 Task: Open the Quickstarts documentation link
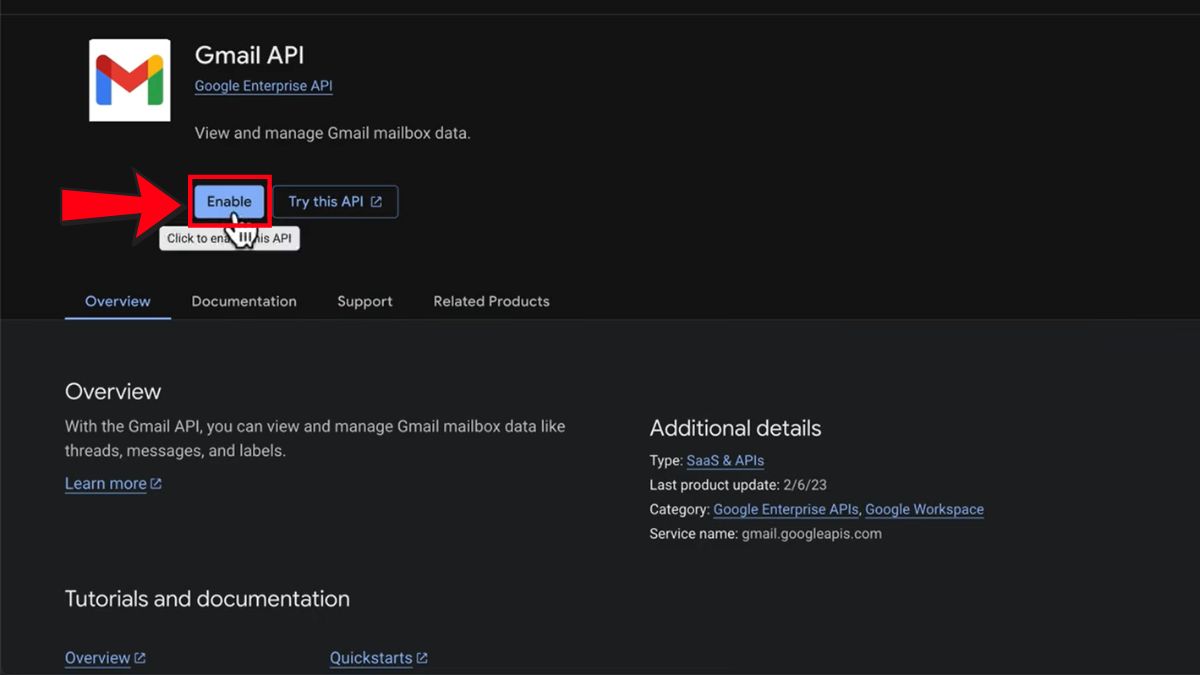pyautogui.click(x=371, y=658)
